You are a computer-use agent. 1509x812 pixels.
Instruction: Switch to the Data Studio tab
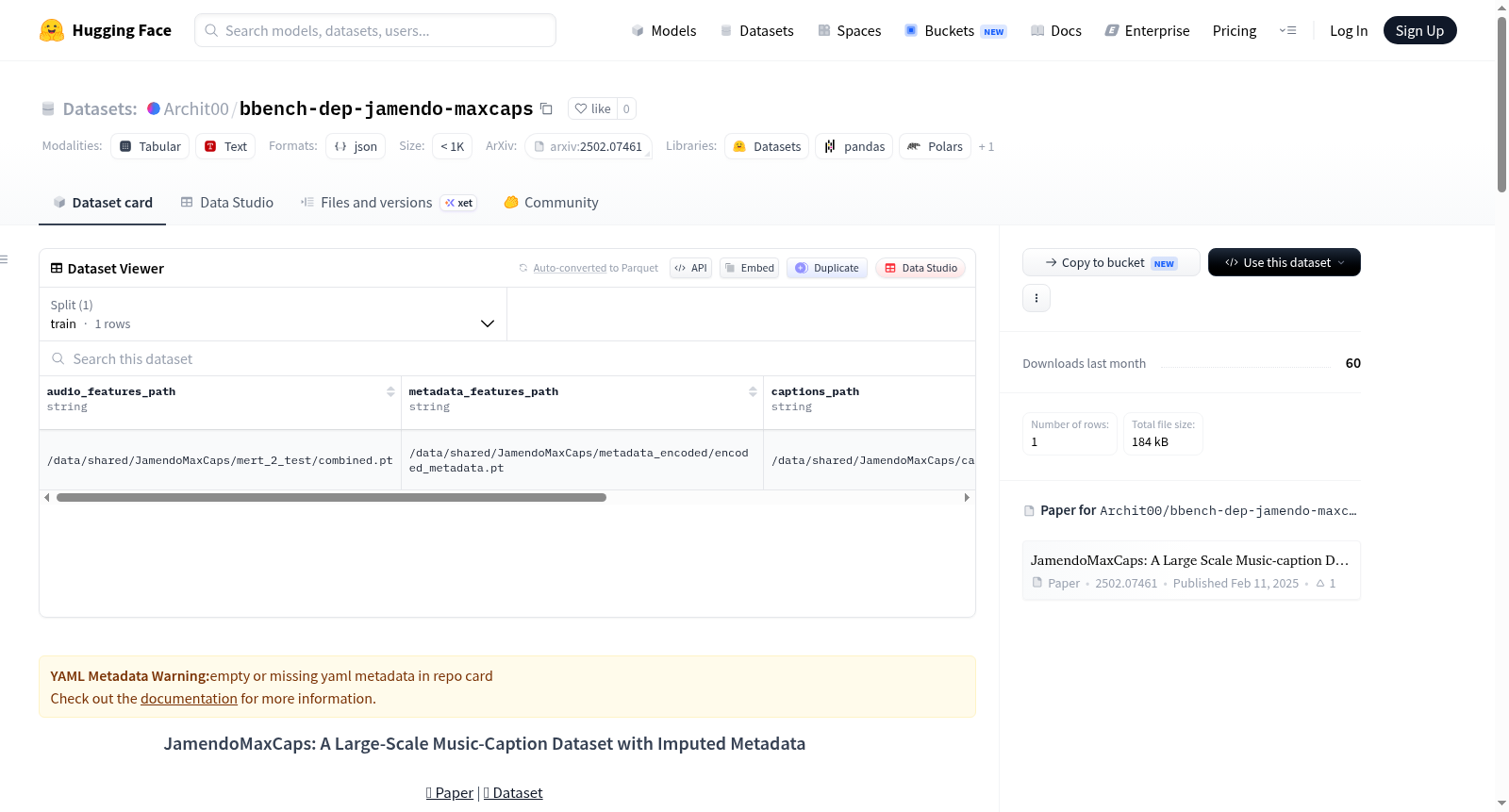226,203
